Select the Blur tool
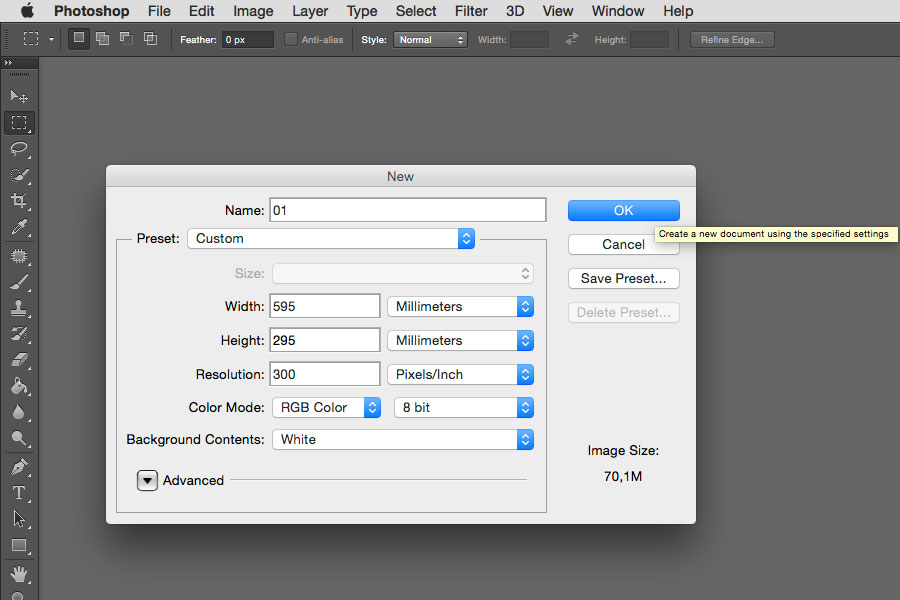Screen dimensions: 900x600 19,412
